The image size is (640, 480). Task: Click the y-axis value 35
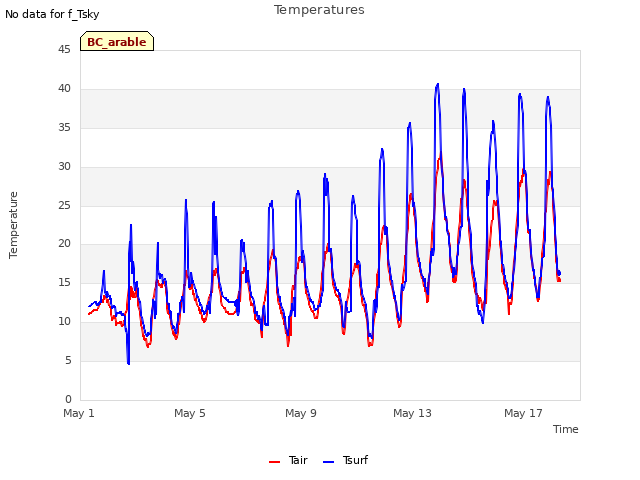pyautogui.click(x=64, y=128)
